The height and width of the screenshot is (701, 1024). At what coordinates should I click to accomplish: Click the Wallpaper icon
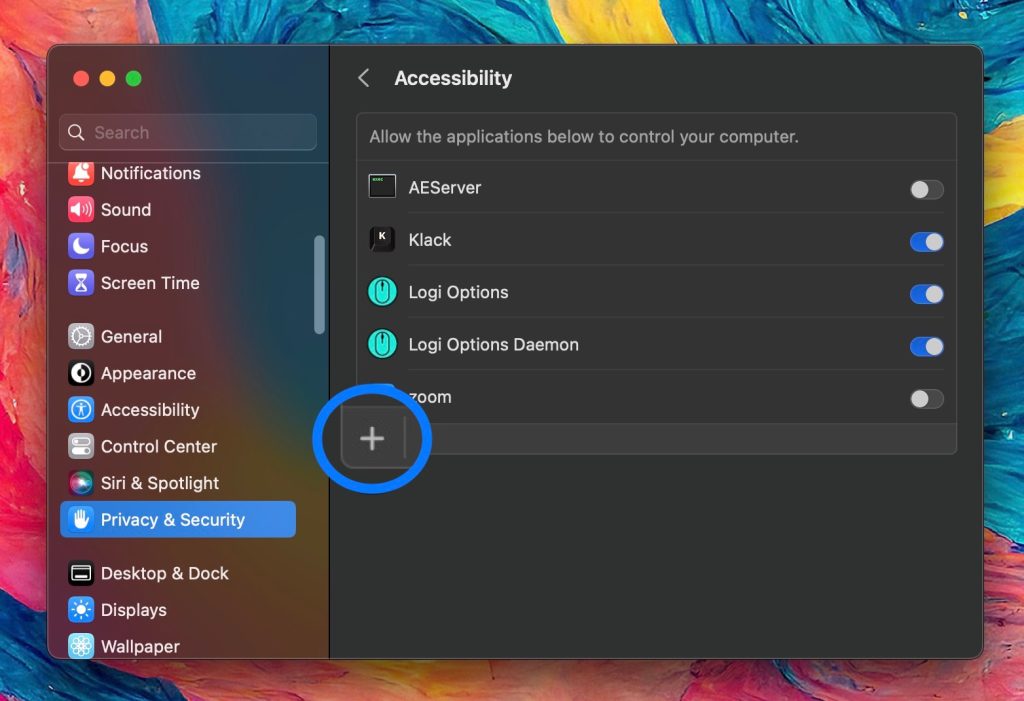[x=79, y=646]
